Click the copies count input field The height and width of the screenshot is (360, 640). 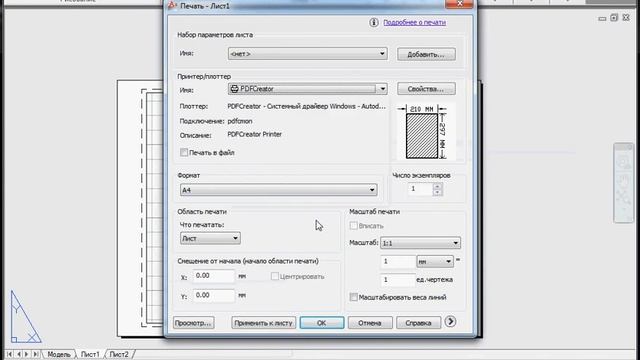point(419,189)
